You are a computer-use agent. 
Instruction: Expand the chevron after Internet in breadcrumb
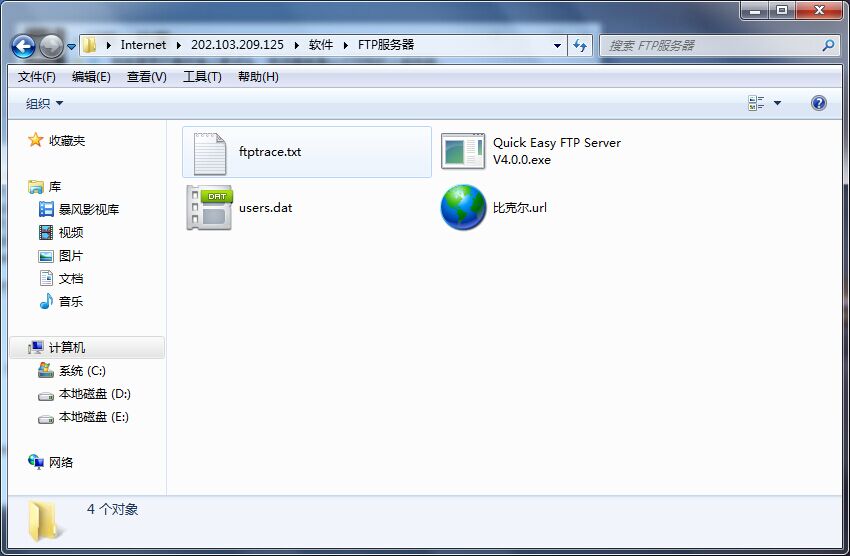click(178, 46)
